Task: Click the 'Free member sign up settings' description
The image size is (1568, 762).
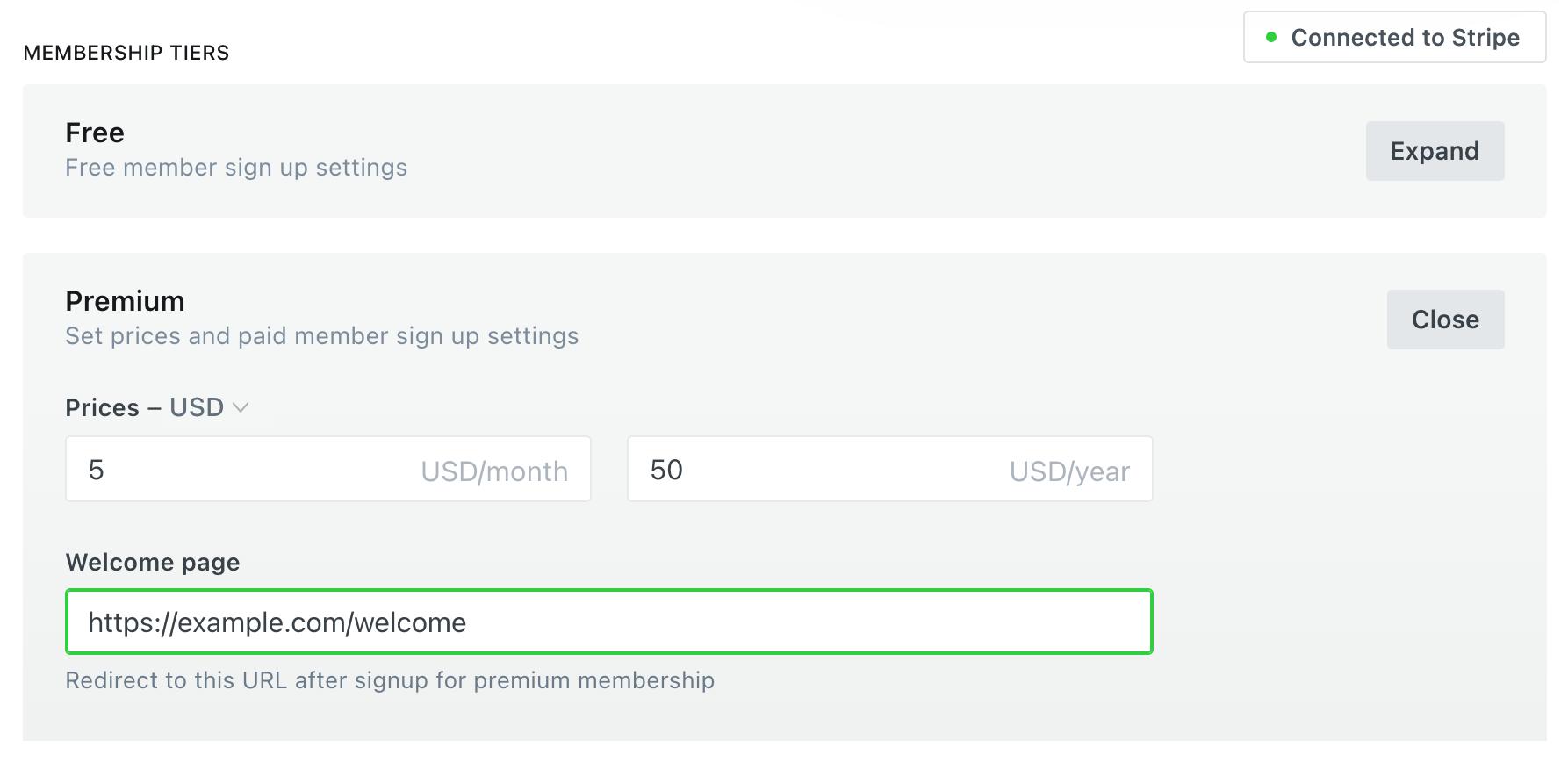Action: 236,168
